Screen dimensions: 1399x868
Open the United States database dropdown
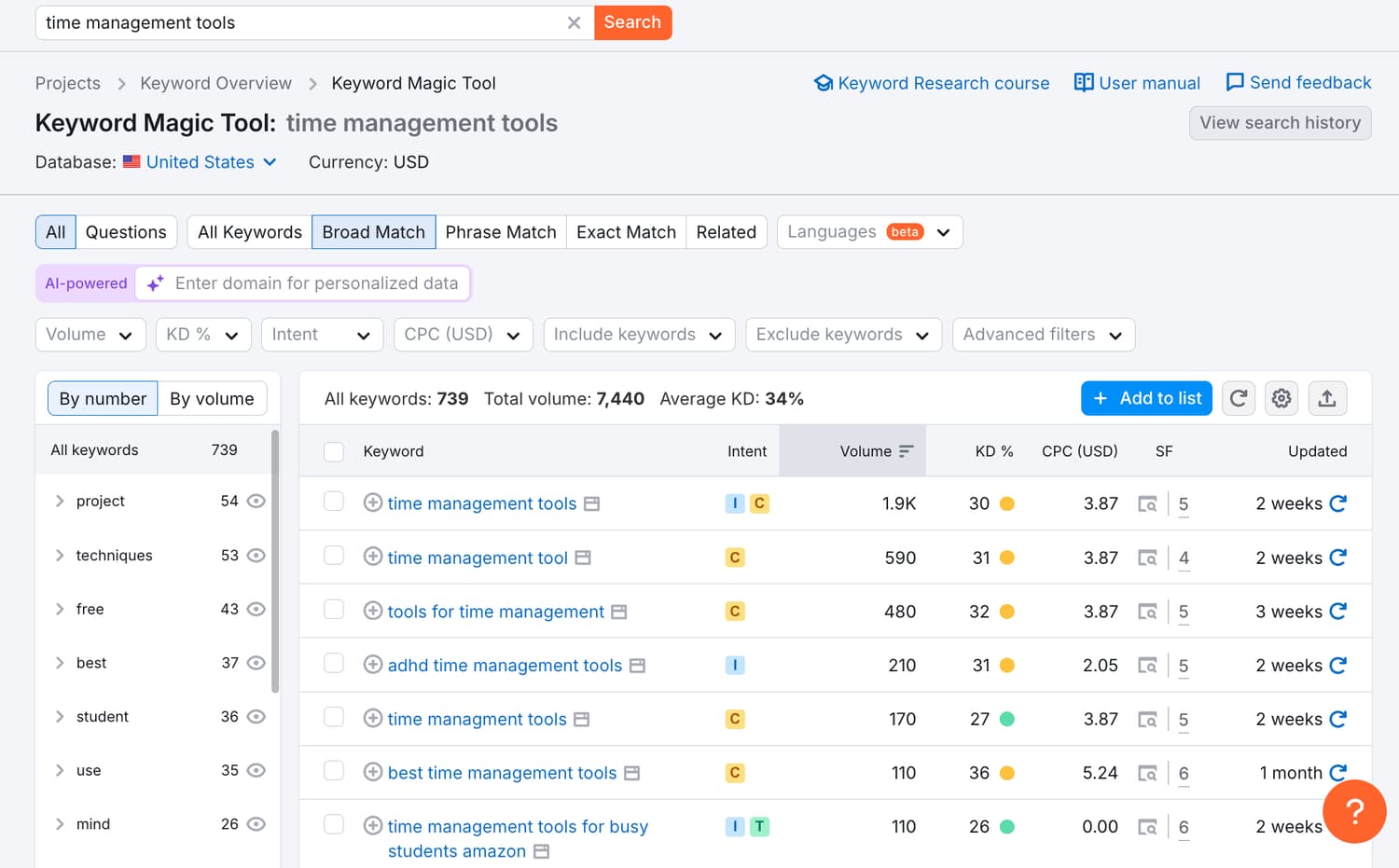click(x=200, y=162)
